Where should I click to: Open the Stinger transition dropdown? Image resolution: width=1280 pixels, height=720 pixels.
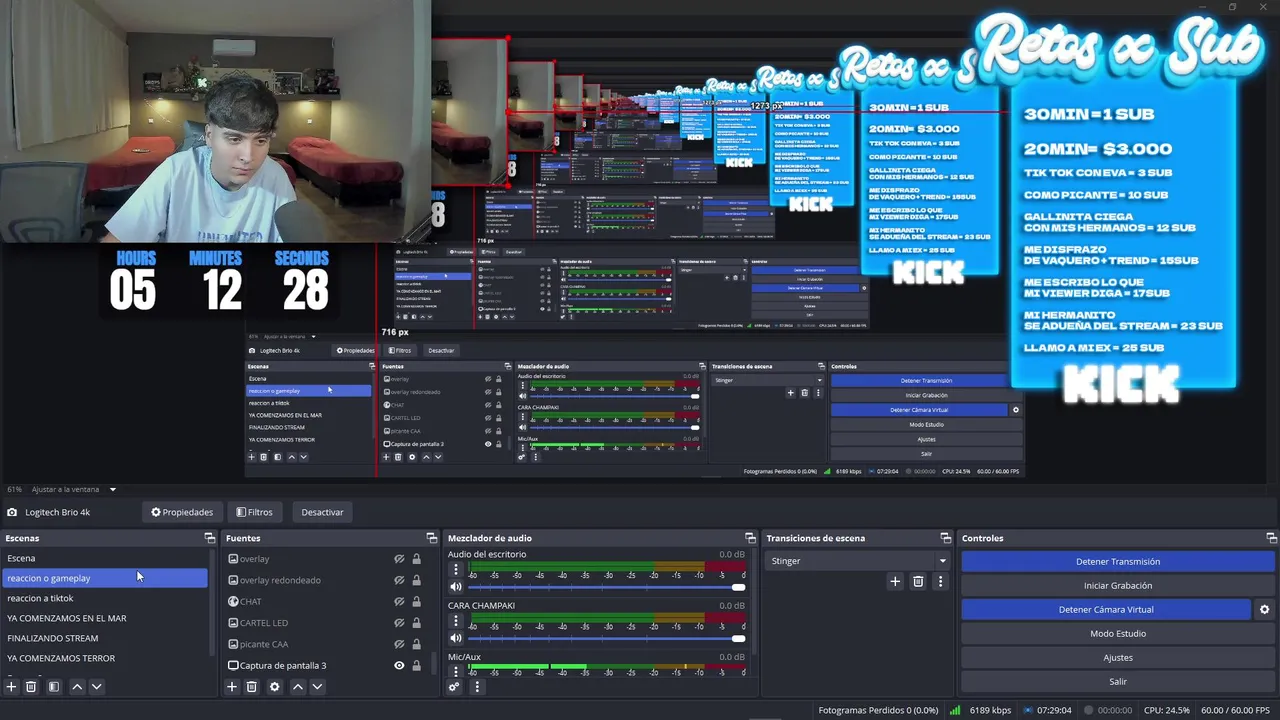(858, 561)
